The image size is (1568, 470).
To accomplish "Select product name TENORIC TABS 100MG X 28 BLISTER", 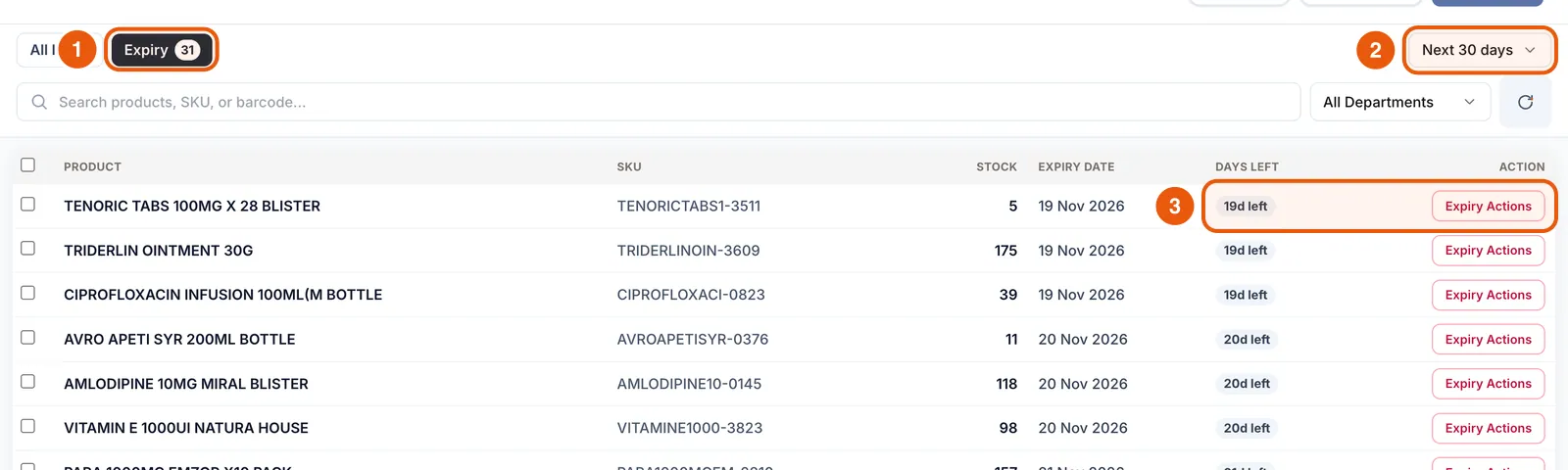I will [x=192, y=206].
